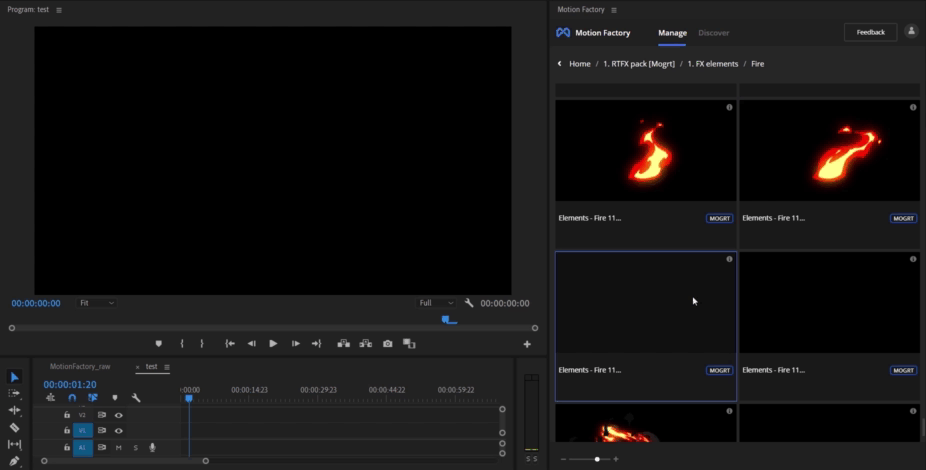
Task: Go to Home in the breadcrumb
Action: click(x=579, y=64)
